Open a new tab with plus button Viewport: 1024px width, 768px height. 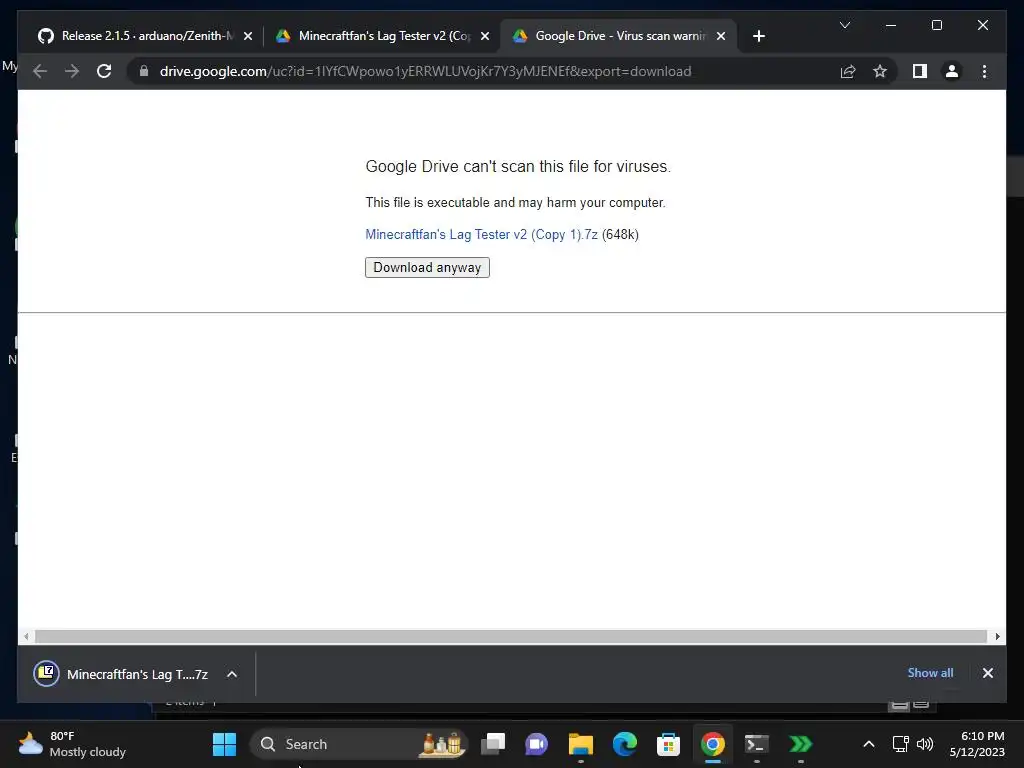pos(758,36)
